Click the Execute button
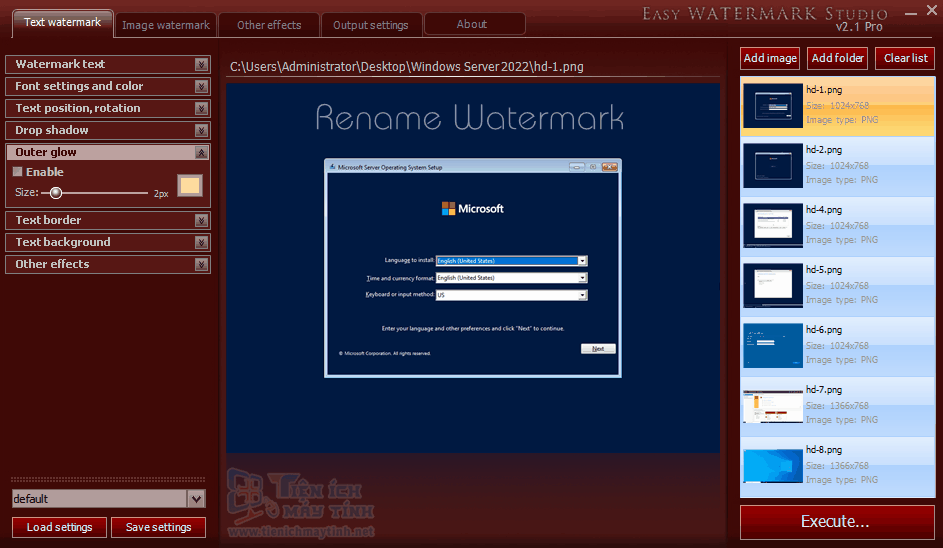 pos(837,522)
